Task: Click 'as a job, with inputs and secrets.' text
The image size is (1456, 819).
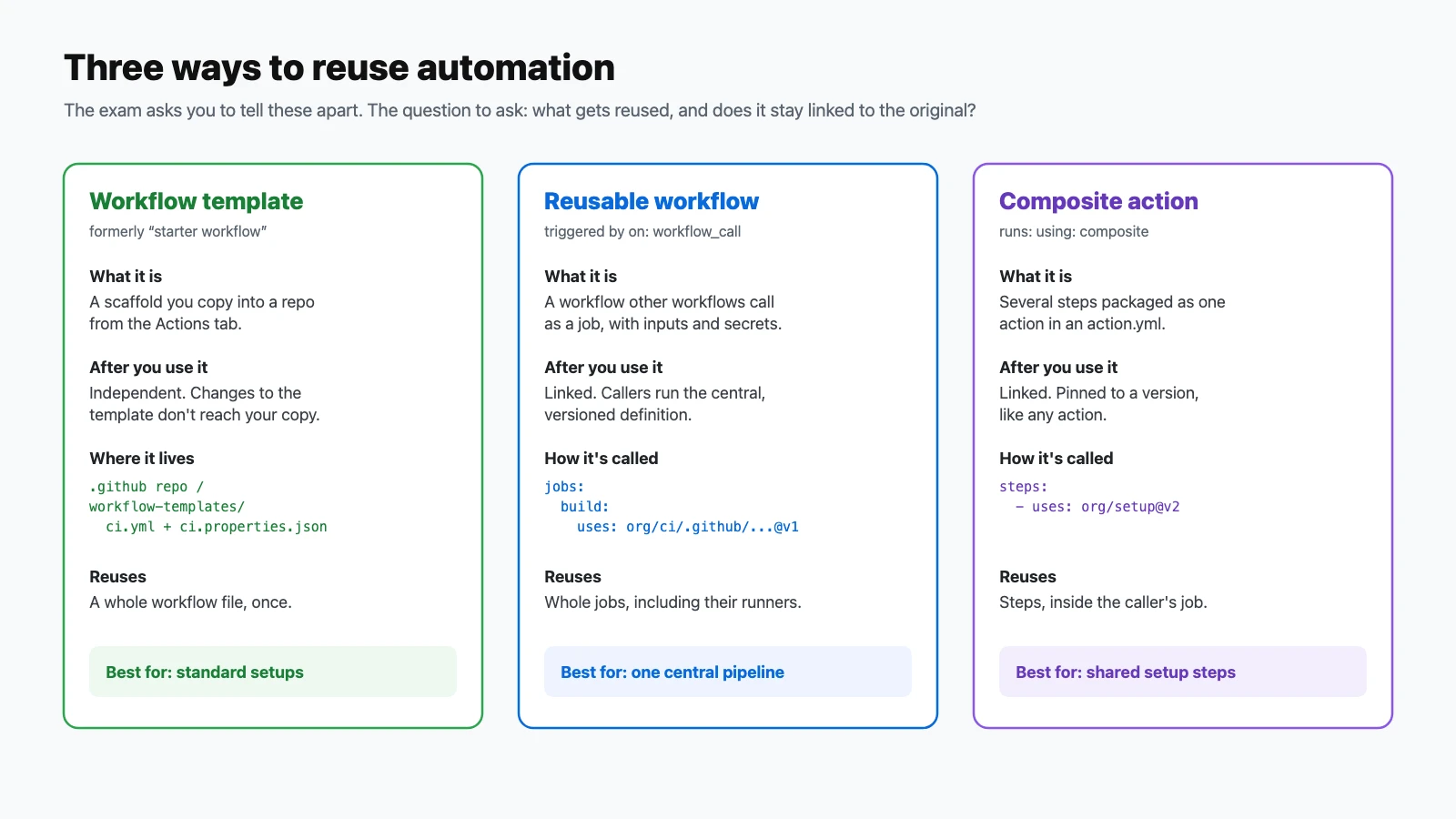Action: click(x=663, y=324)
